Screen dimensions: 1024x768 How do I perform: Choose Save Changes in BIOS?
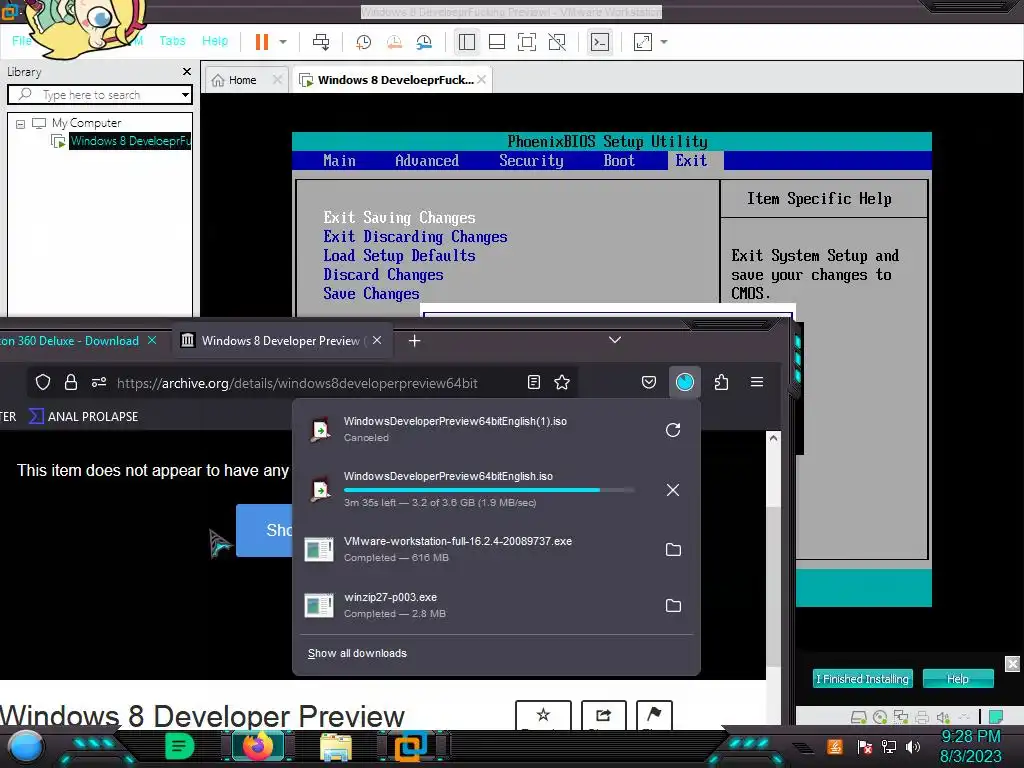tap(371, 293)
